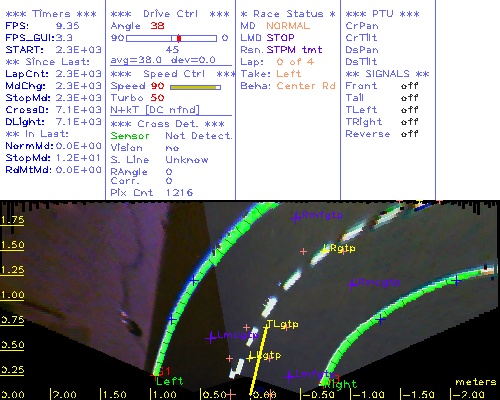Toggle the Tail signal off indicator

410,98
